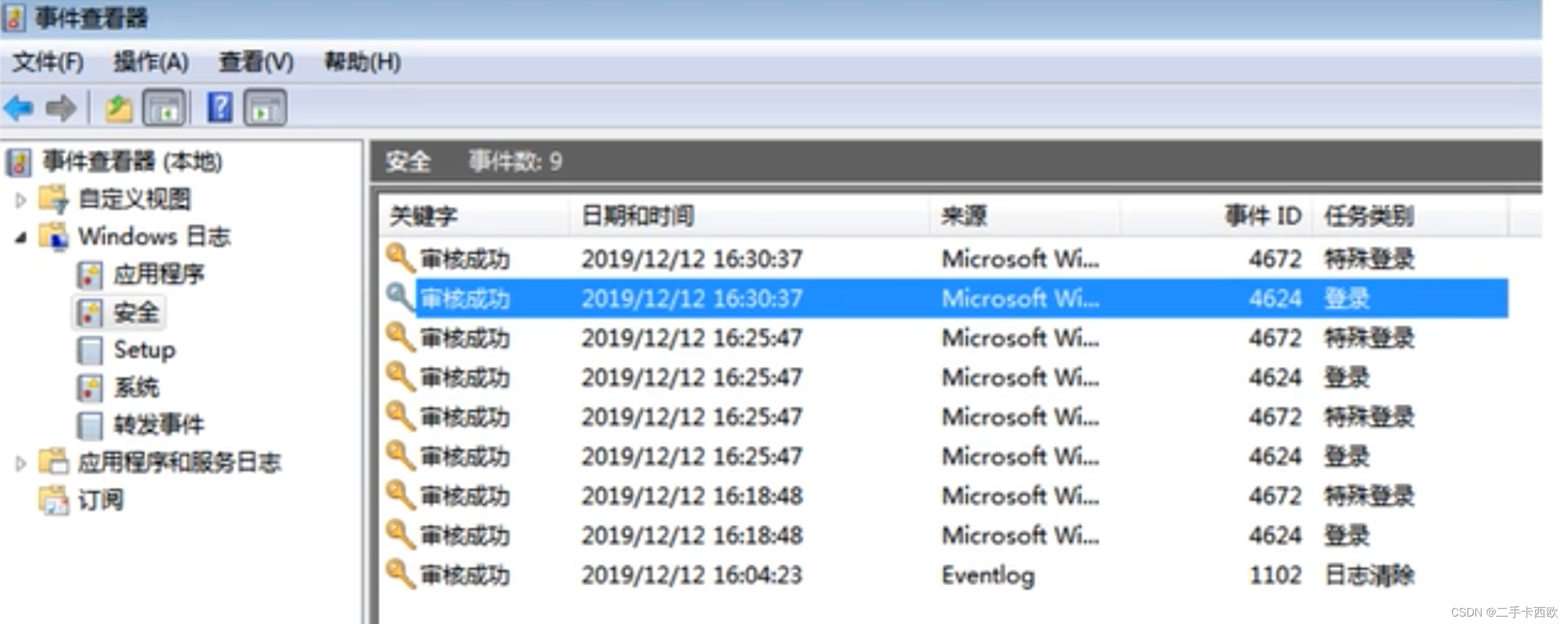Select 安全 log in the tree
Viewport: 1568px width, 624px height.
(x=136, y=312)
